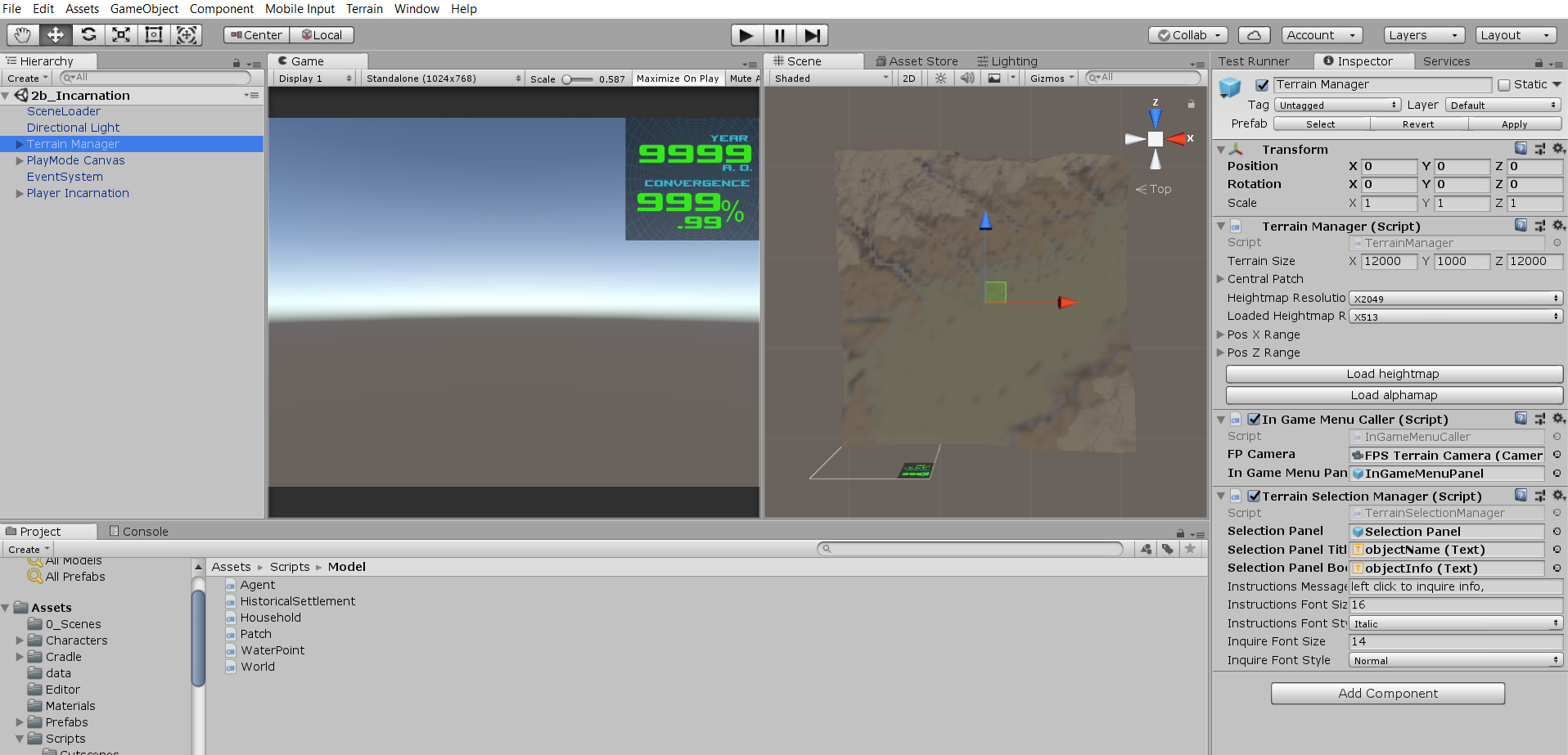The height and width of the screenshot is (755, 1568).
Task: Change Heightmap Resolution from x2049 dropdown
Action: (x=1455, y=298)
